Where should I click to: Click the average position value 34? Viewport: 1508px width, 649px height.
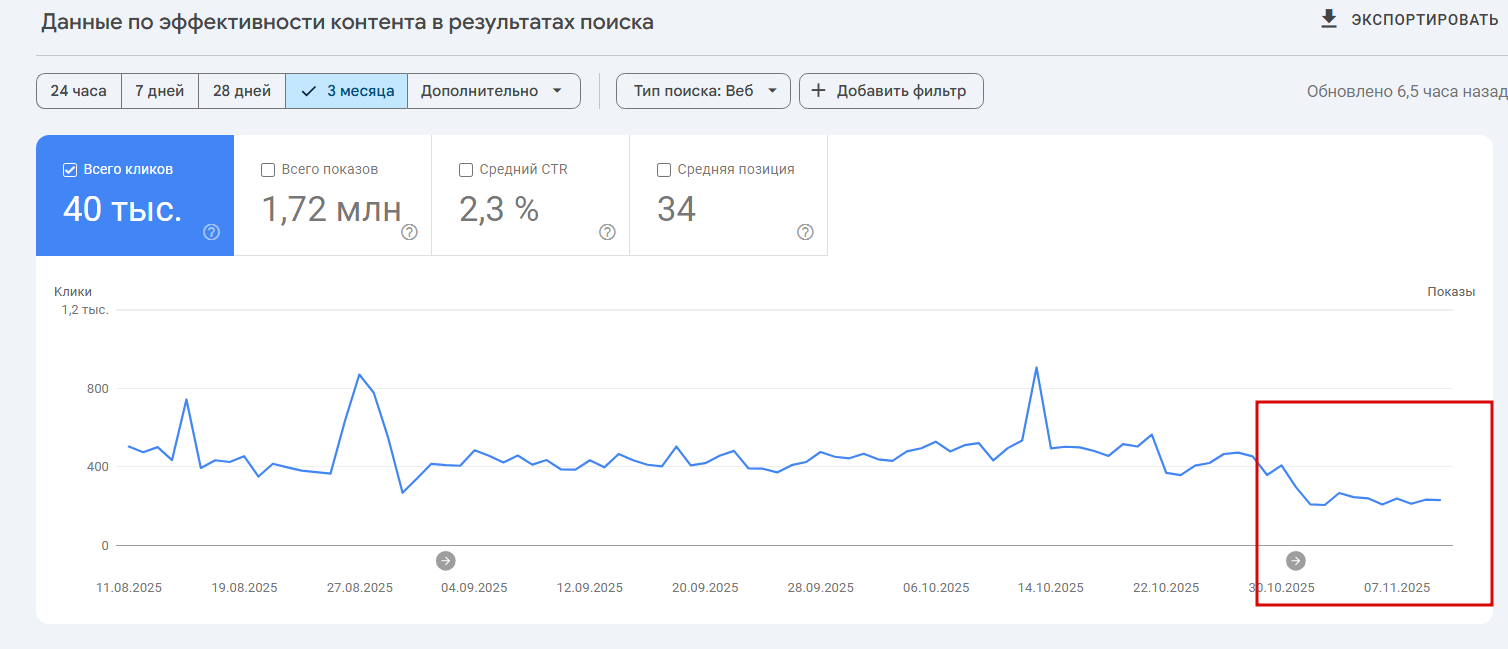[x=677, y=209]
